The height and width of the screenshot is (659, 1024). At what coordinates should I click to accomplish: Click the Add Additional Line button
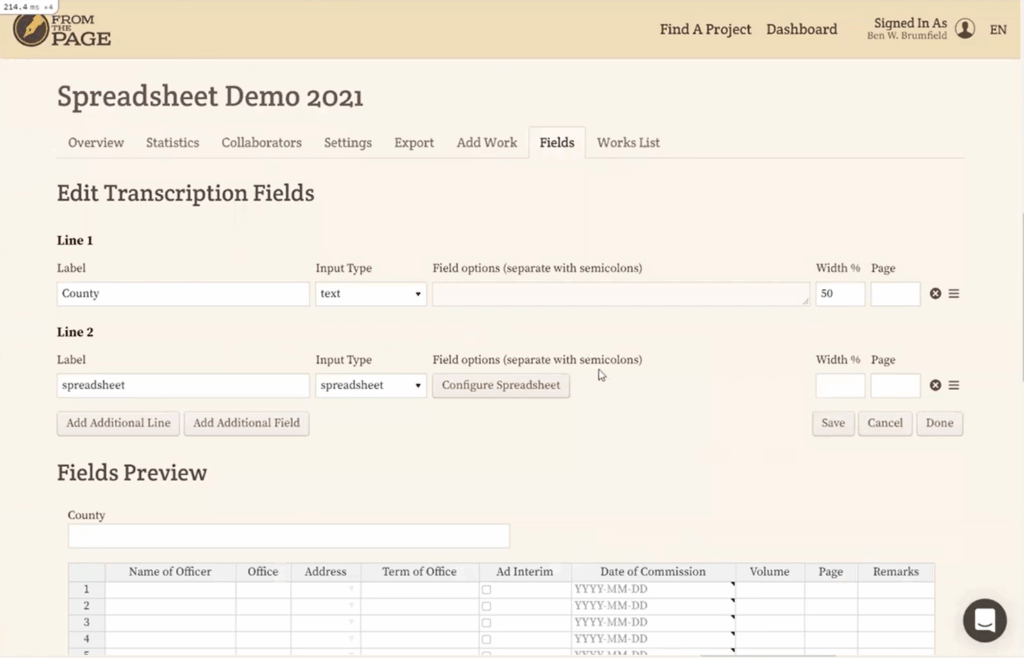[x=118, y=423]
